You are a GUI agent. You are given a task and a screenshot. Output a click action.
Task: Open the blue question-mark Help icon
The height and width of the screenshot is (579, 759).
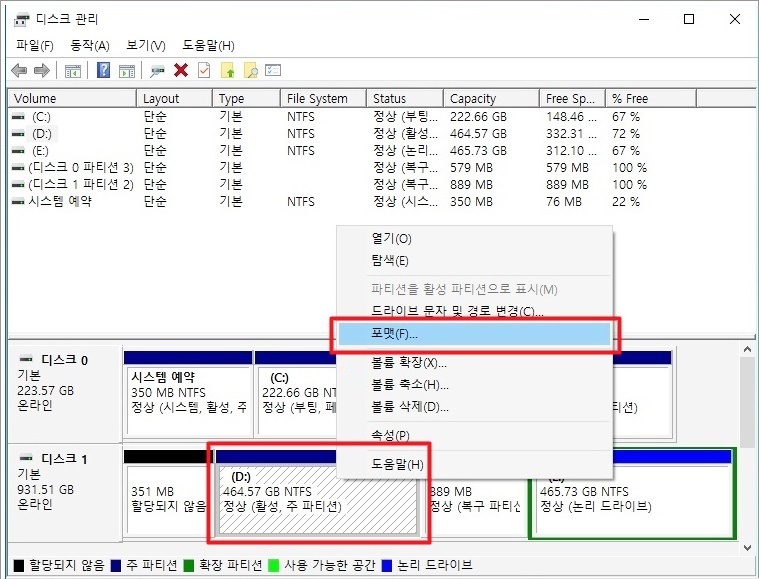pyautogui.click(x=103, y=70)
